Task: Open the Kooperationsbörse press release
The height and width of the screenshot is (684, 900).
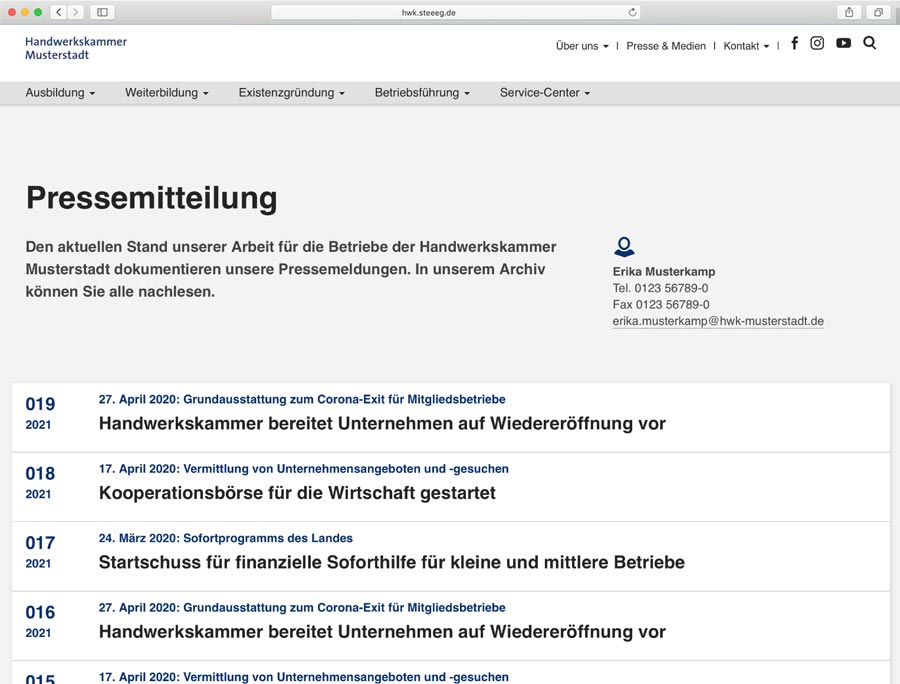Action: pos(297,493)
